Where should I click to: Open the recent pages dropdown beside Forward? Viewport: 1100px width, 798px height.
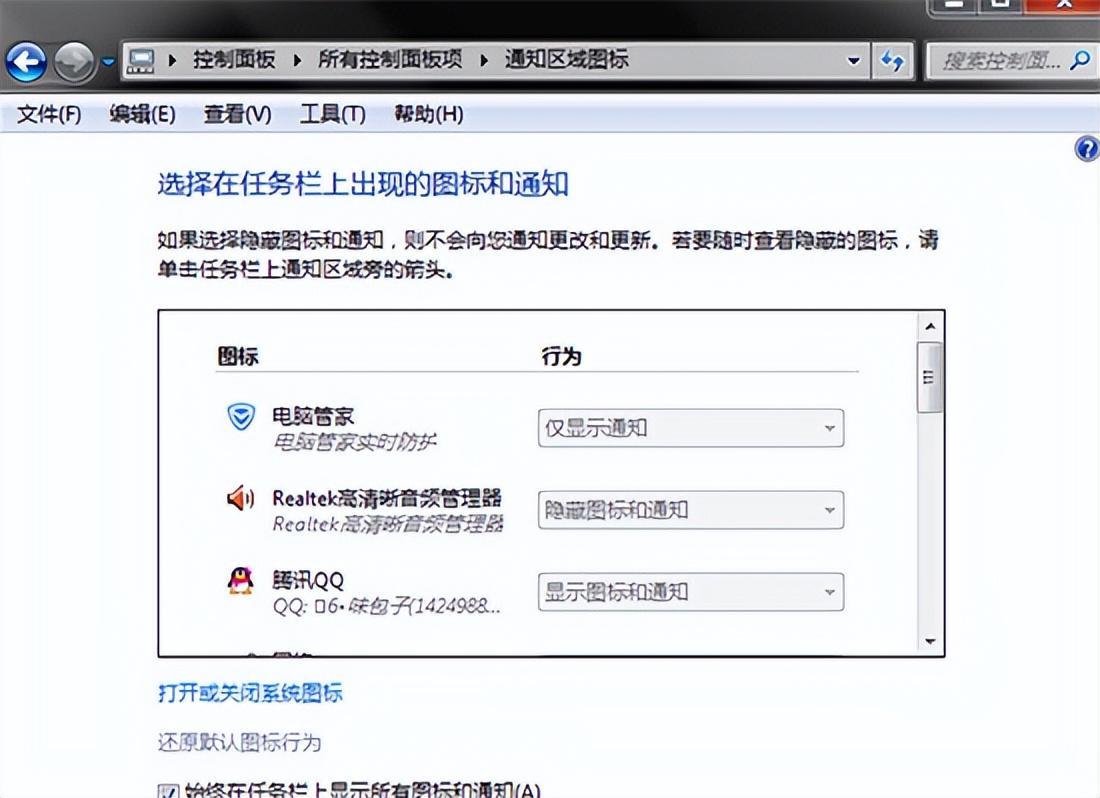pyautogui.click(x=107, y=62)
